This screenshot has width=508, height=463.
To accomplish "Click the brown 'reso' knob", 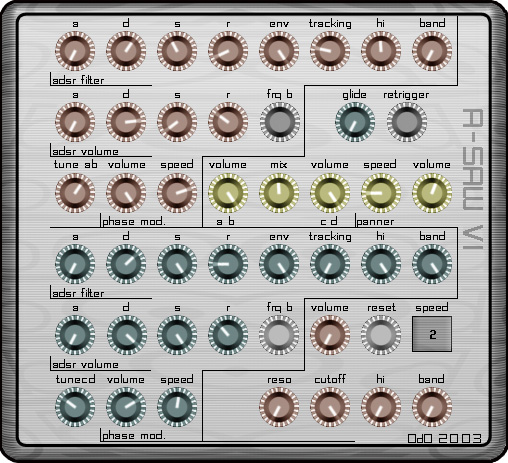I will (279, 407).
